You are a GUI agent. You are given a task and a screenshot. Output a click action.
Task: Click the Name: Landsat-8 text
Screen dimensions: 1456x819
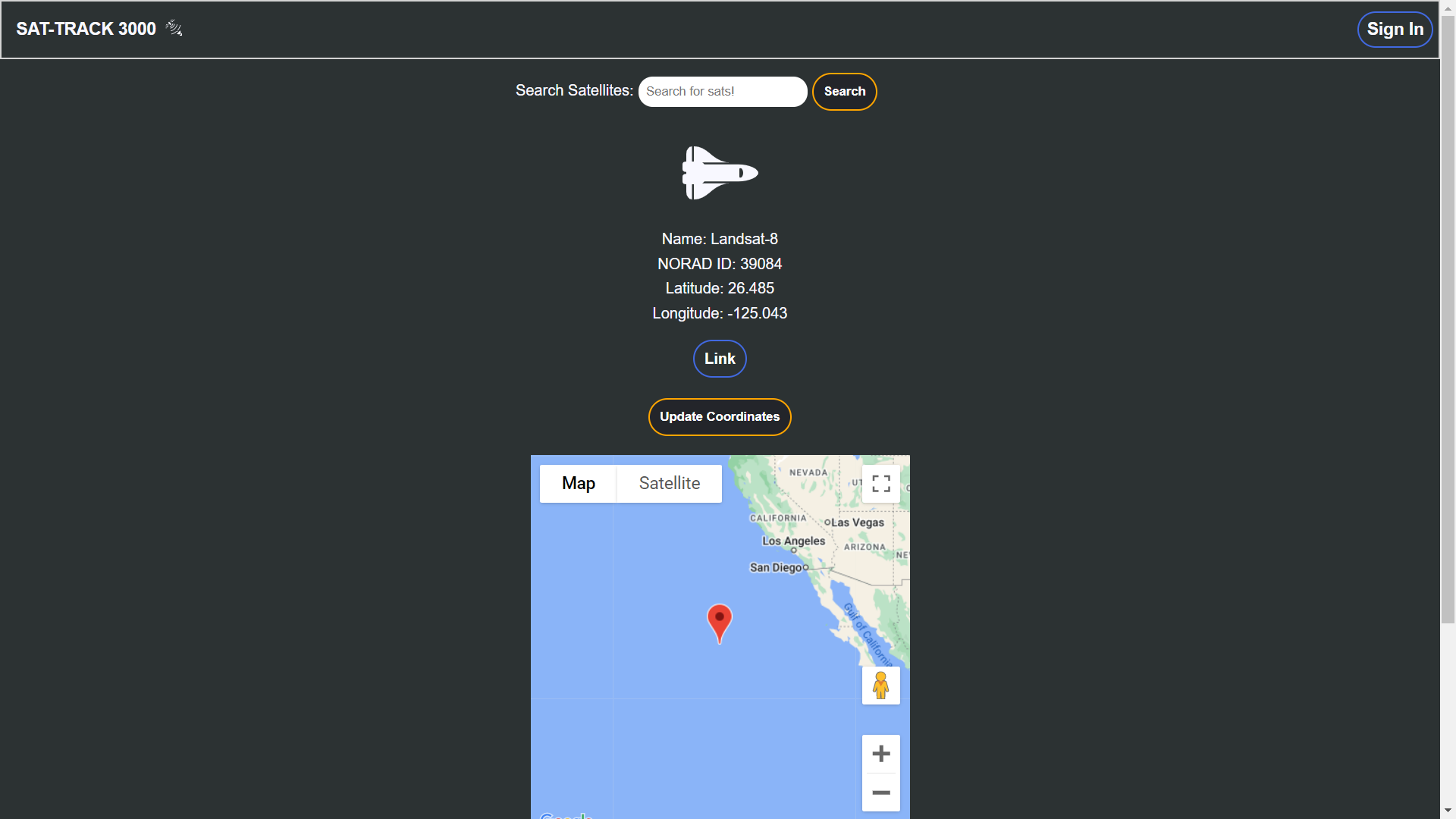720,239
